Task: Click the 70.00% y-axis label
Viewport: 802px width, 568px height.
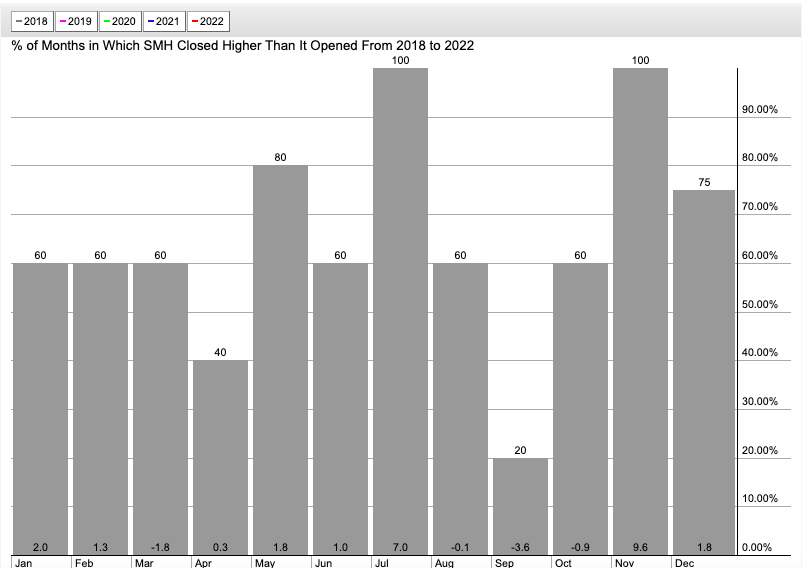Action: (760, 207)
